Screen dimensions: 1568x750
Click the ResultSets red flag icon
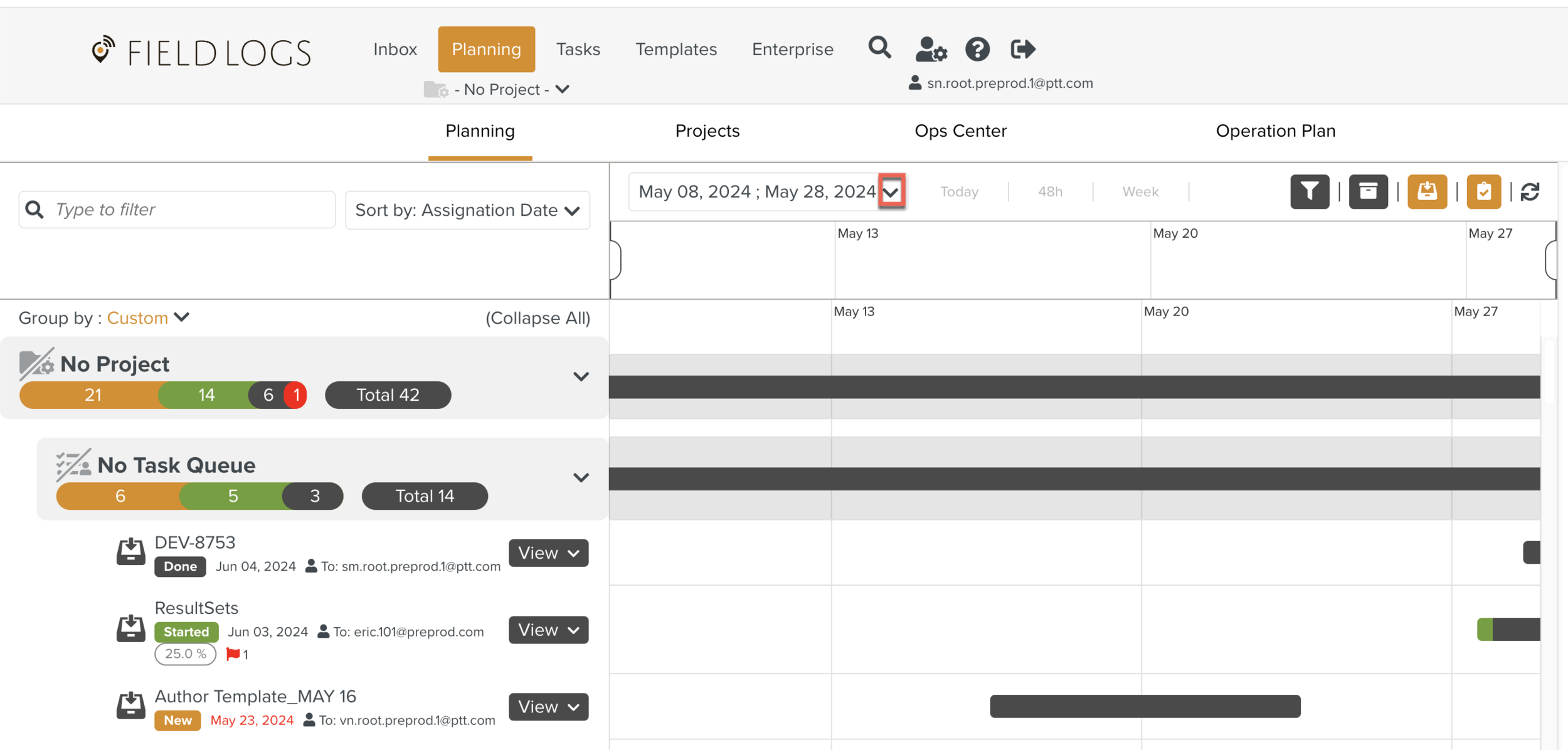click(233, 654)
